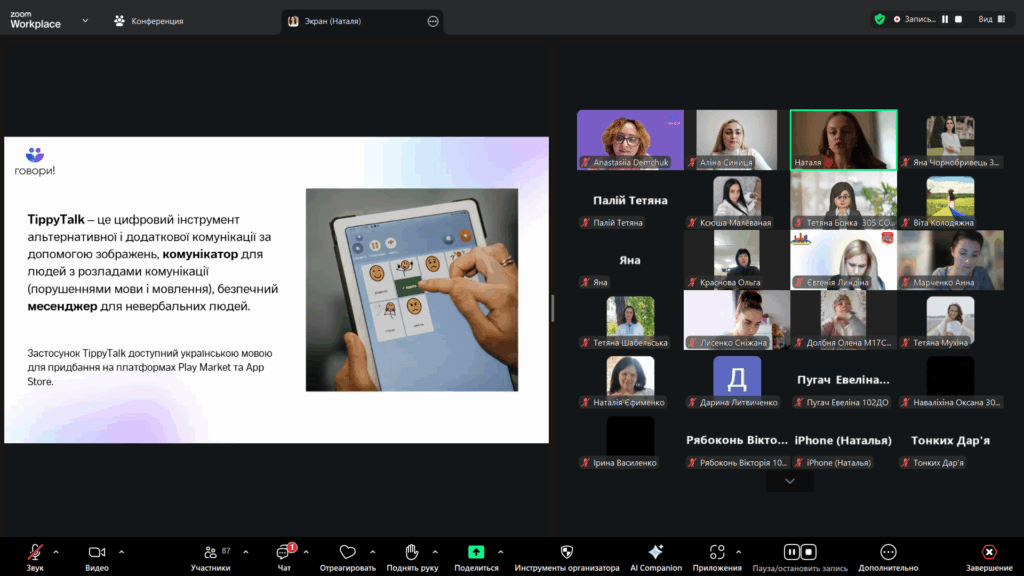Open the Zoom Workplace dropdown chevron

pos(85,20)
